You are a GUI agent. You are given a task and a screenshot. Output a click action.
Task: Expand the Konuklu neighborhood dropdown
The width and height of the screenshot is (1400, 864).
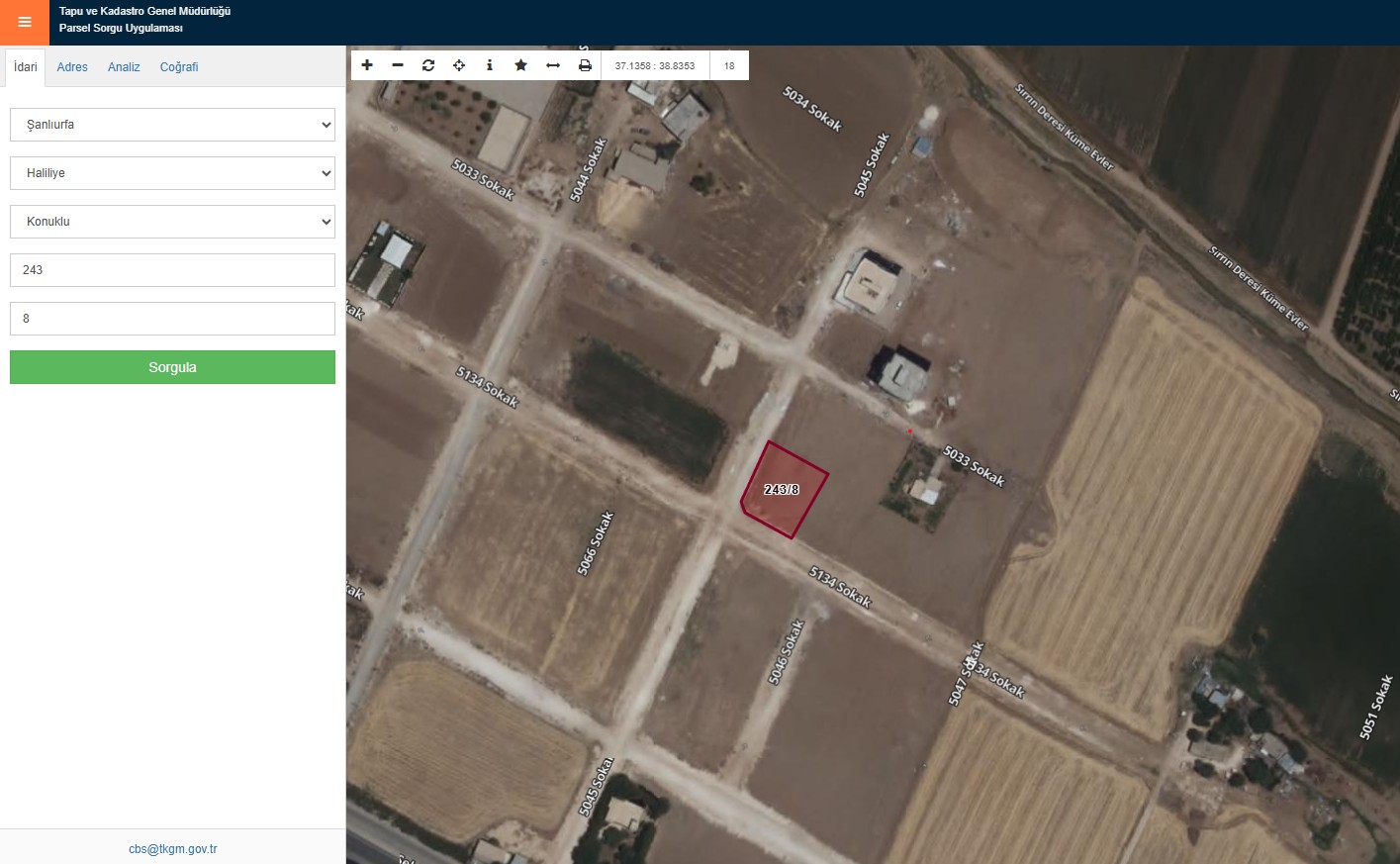coord(172,222)
